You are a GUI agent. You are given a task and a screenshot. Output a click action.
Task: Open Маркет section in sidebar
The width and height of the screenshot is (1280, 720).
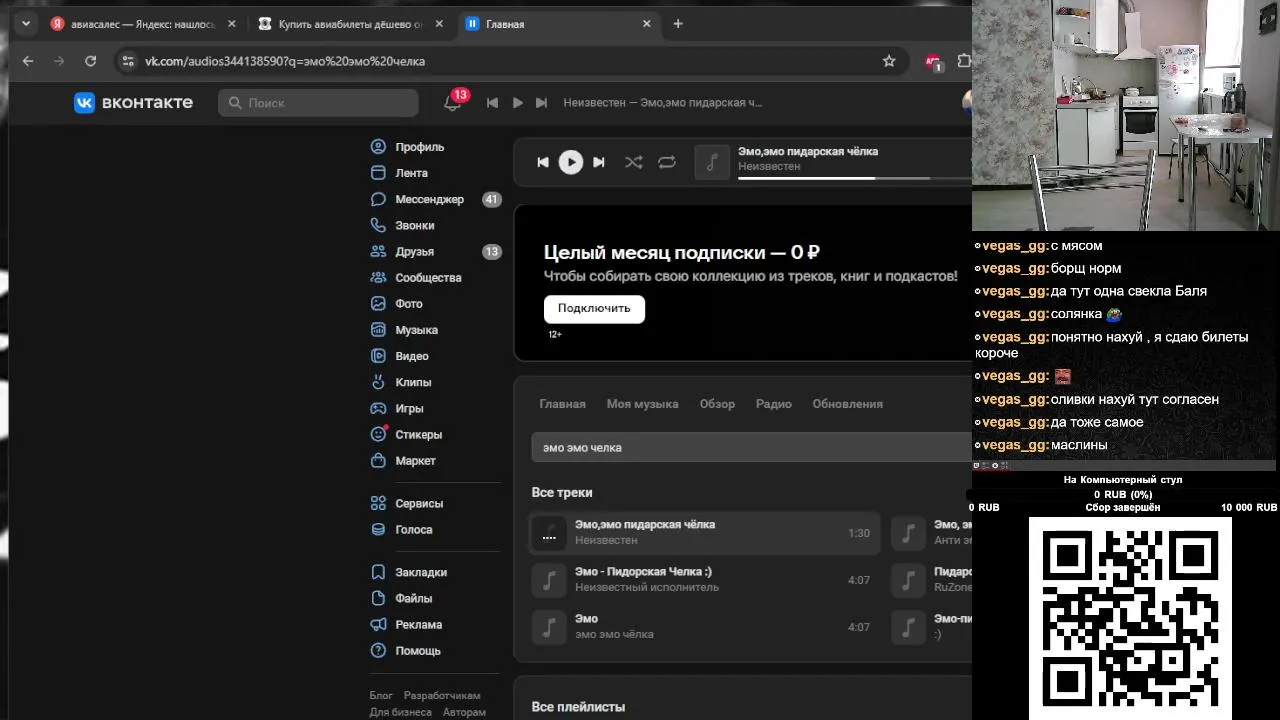point(414,461)
